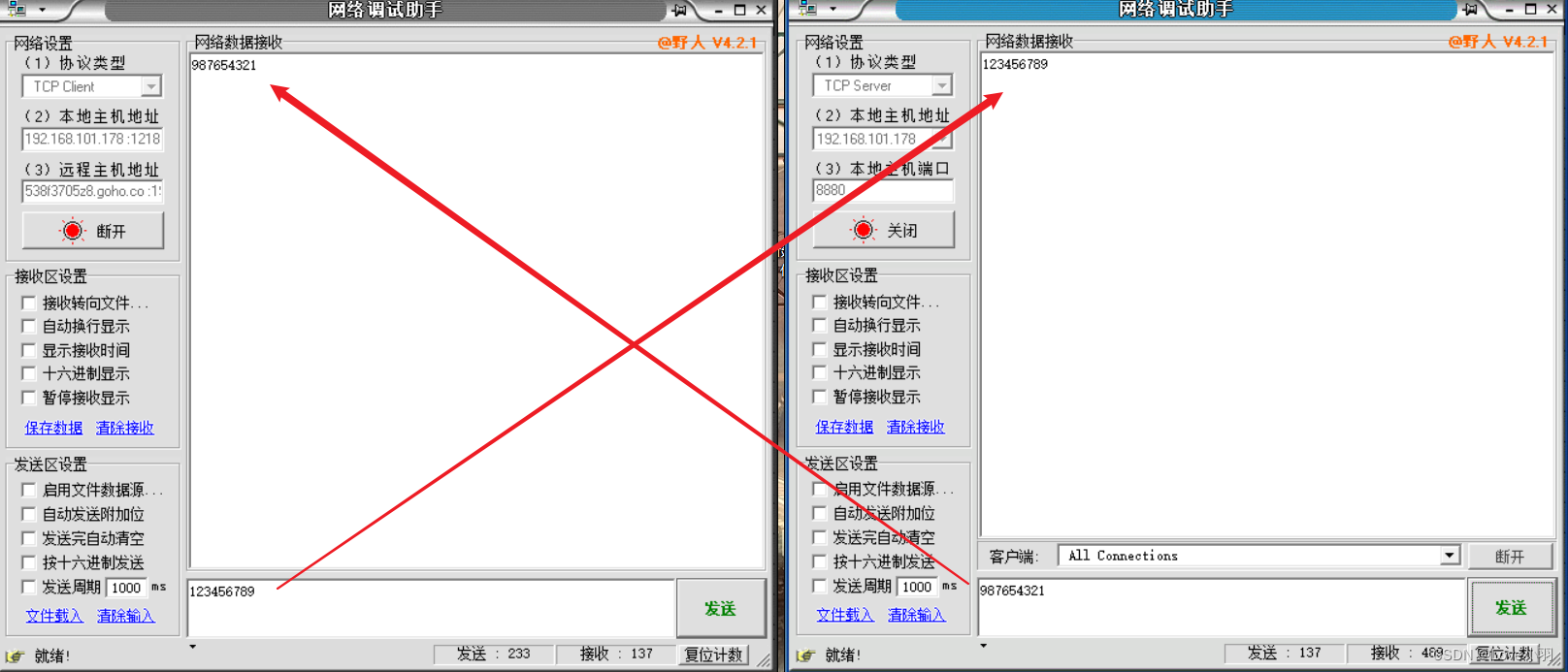Enable 按十六进制发送 in Client window
The width and height of the screenshot is (1568, 672).
pos(29,562)
